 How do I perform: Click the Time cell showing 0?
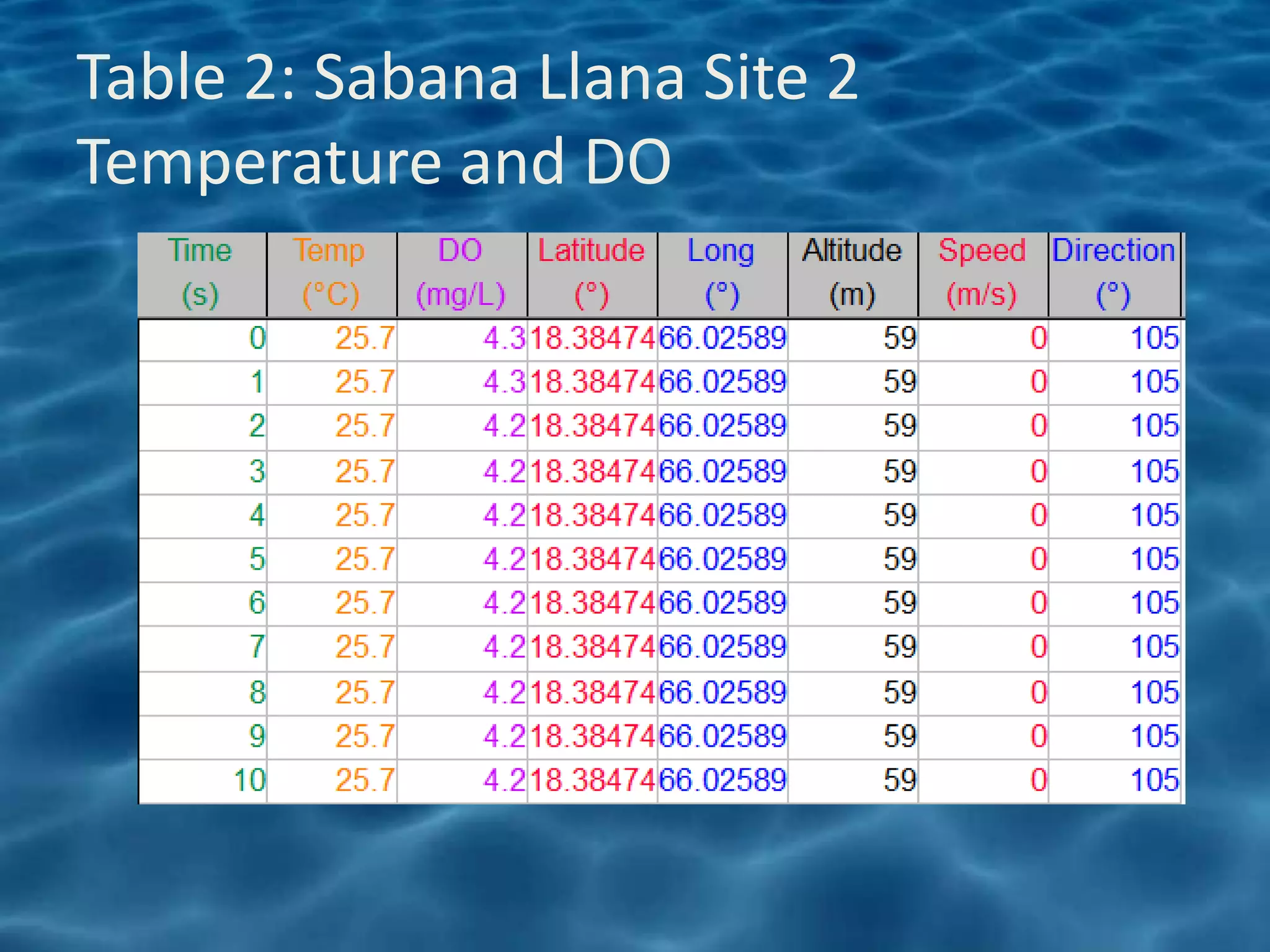tap(202, 340)
